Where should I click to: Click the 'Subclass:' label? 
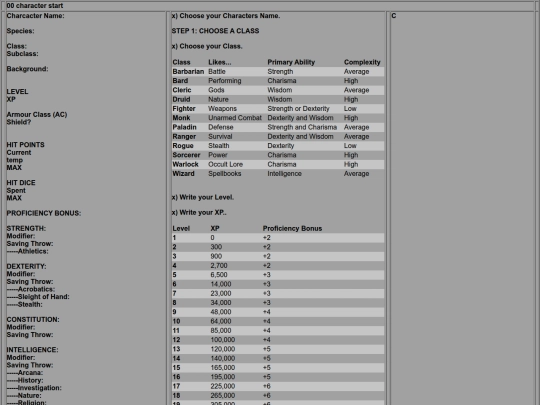pyautogui.click(x=22, y=54)
